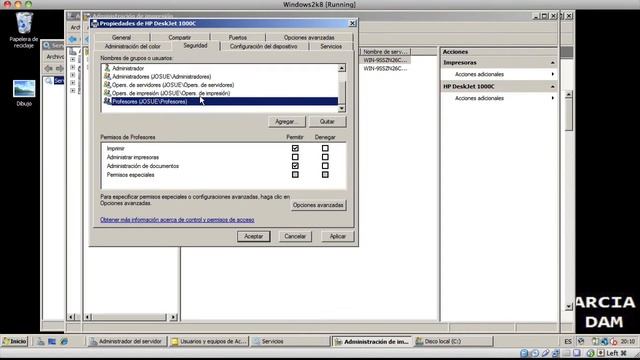Expand Acciones adicionales under Impresoras
Viewport: 640px width, 360px height.
click(x=553, y=74)
